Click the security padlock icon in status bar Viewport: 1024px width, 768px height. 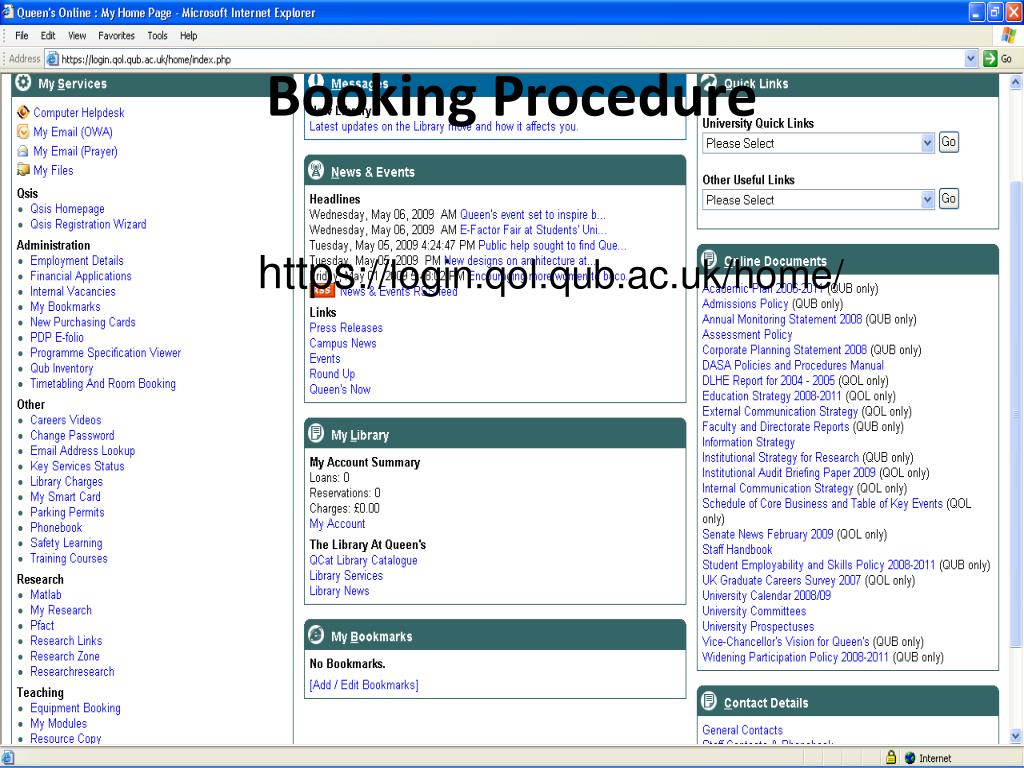891,758
